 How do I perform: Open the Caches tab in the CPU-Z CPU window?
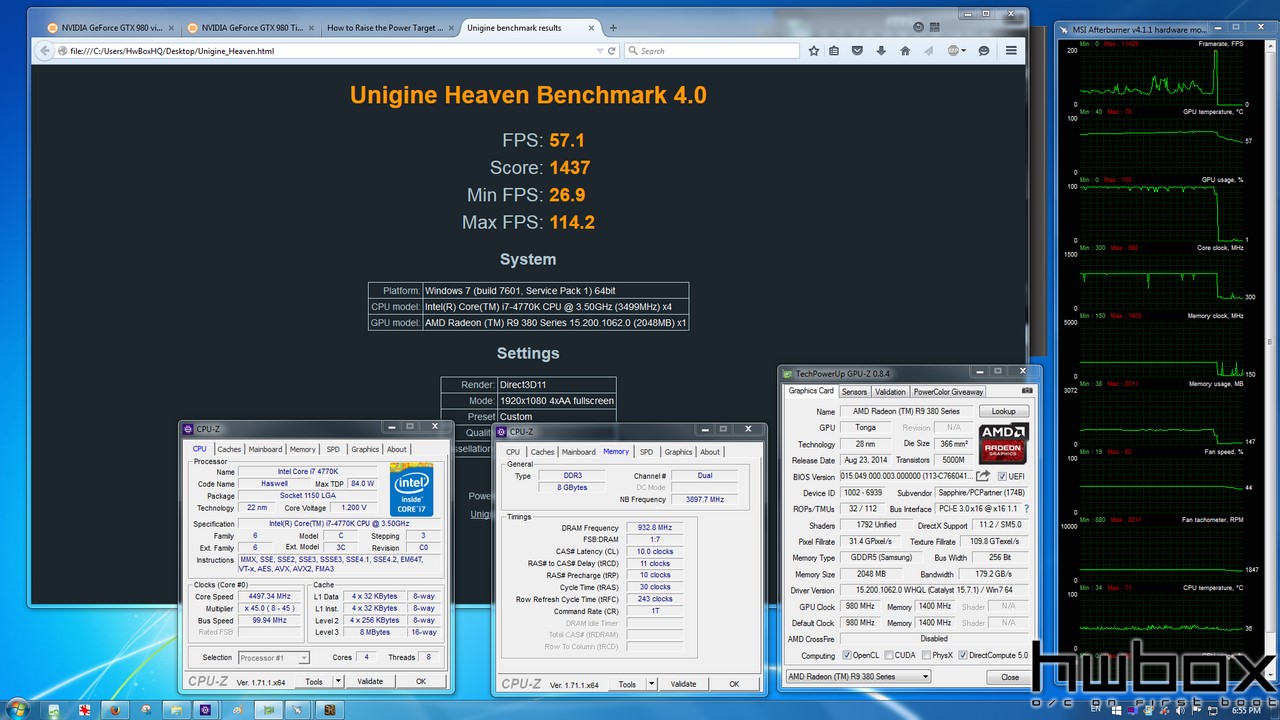[229, 449]
